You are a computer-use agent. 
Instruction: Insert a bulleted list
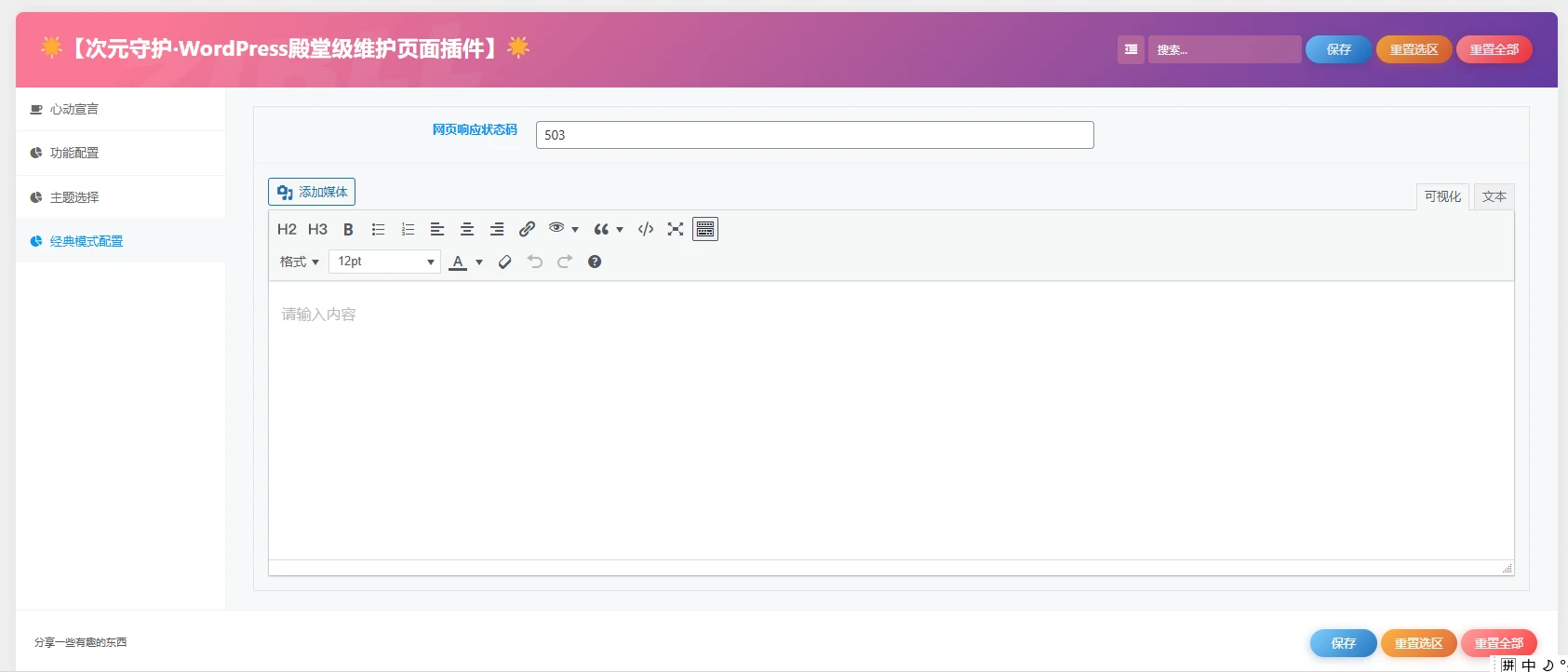click(378, 229)
